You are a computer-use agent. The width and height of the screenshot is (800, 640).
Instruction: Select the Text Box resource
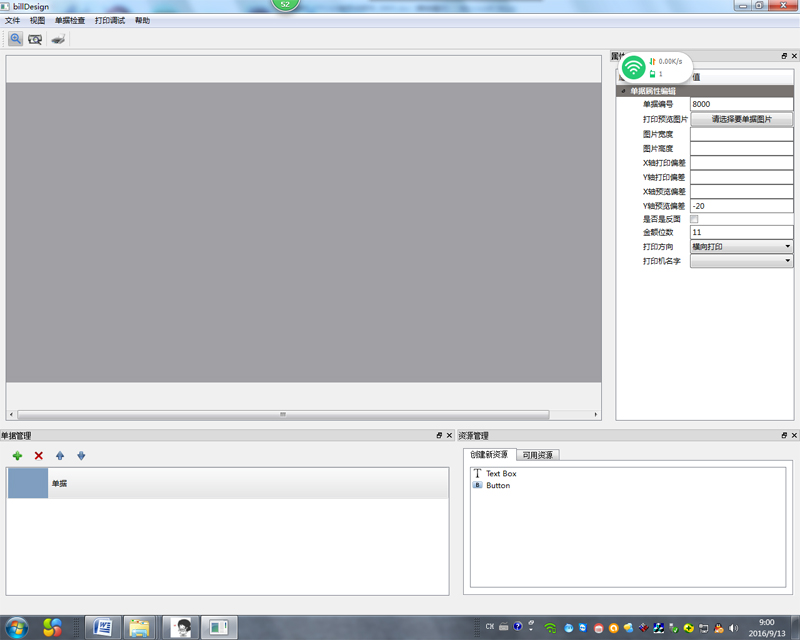click(500, 473)
